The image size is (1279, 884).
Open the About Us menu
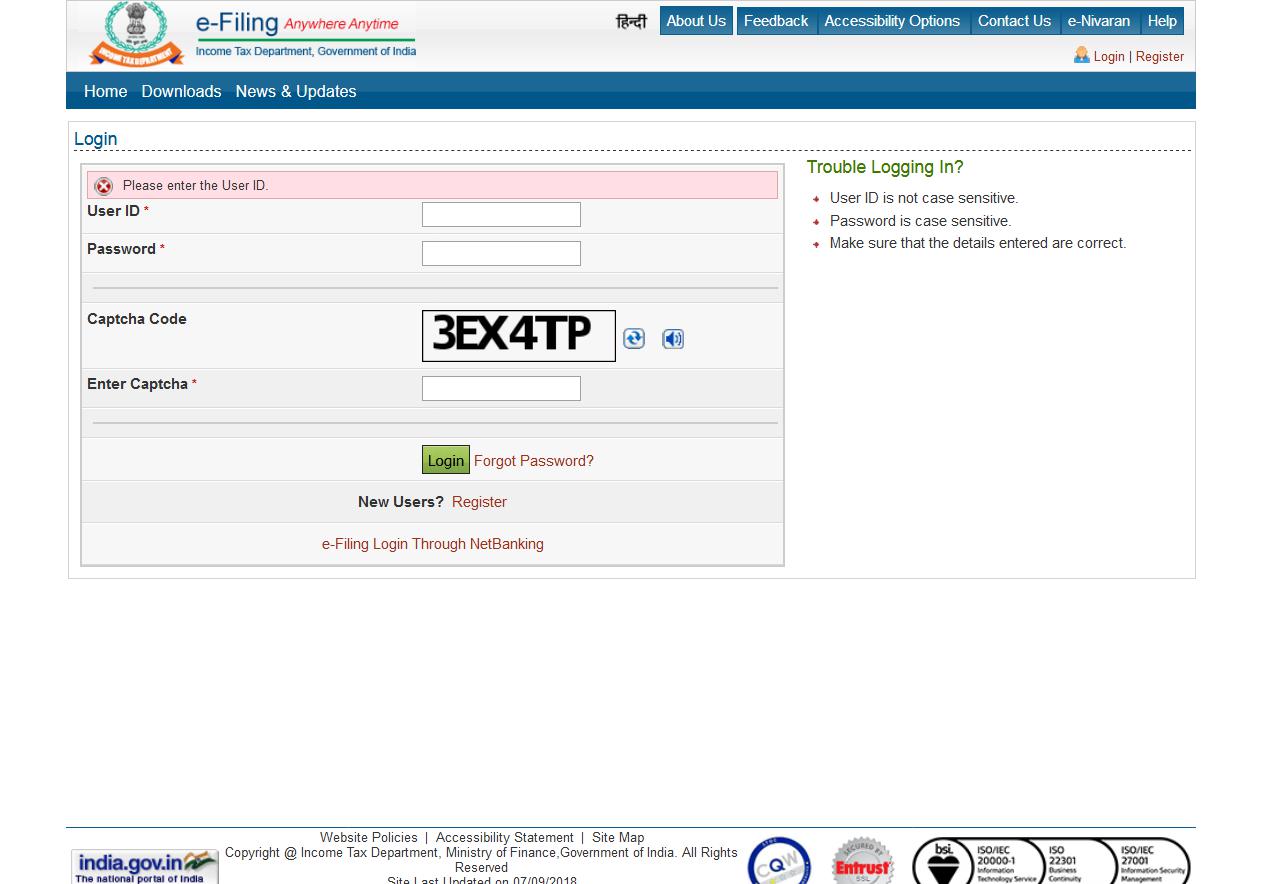pos(696,21)
